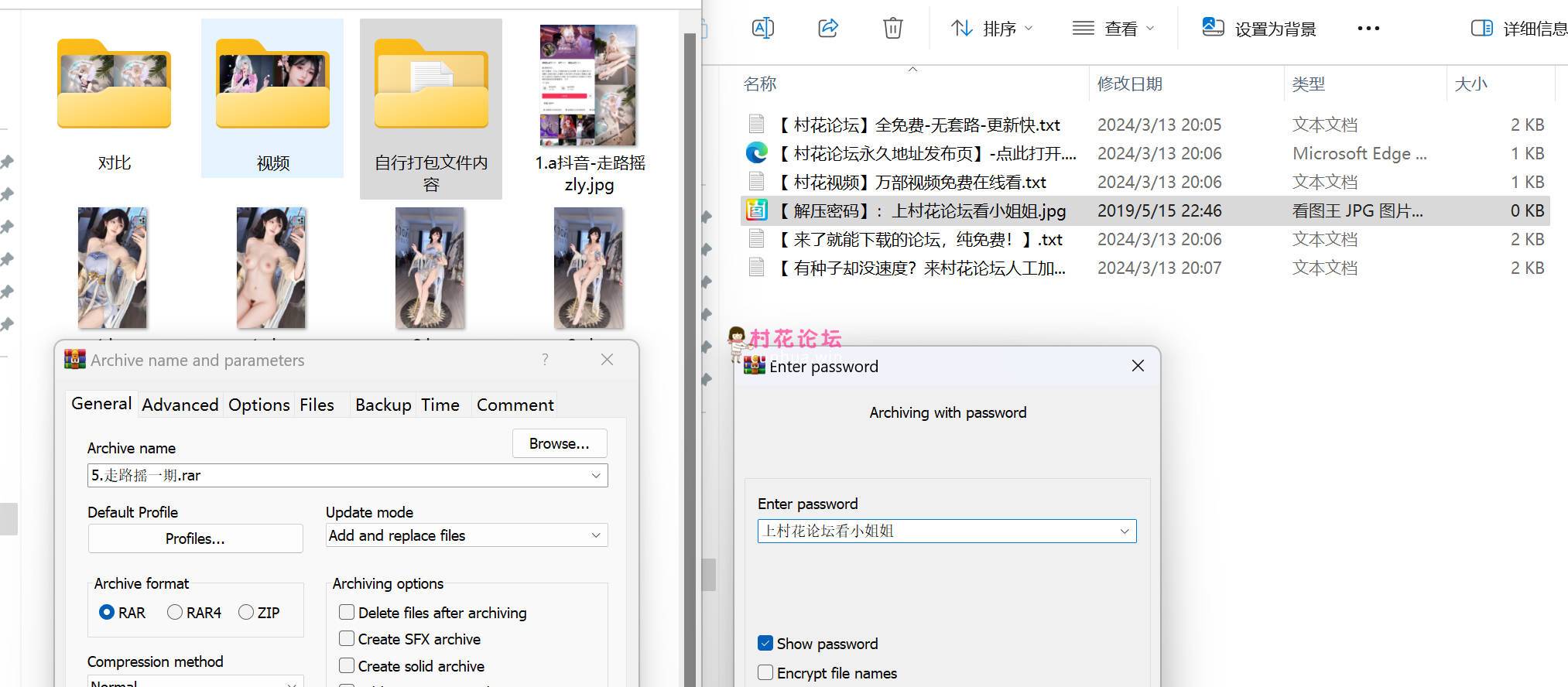
Task: Click text icon of 万部视频免费在线看.txt
Action: (x=756, y=182)
